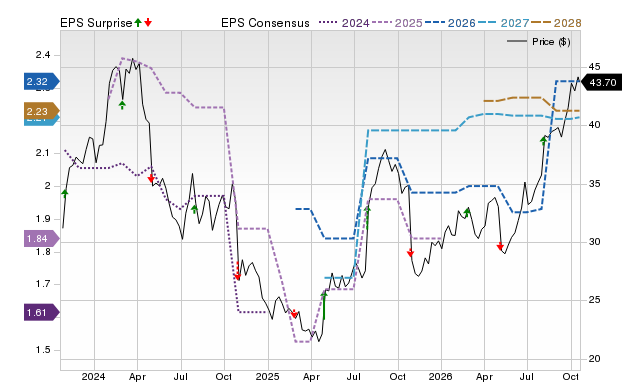
Task: Click the green surprise arrow near March 2024 peak
Action: click(x=122, y=105)
